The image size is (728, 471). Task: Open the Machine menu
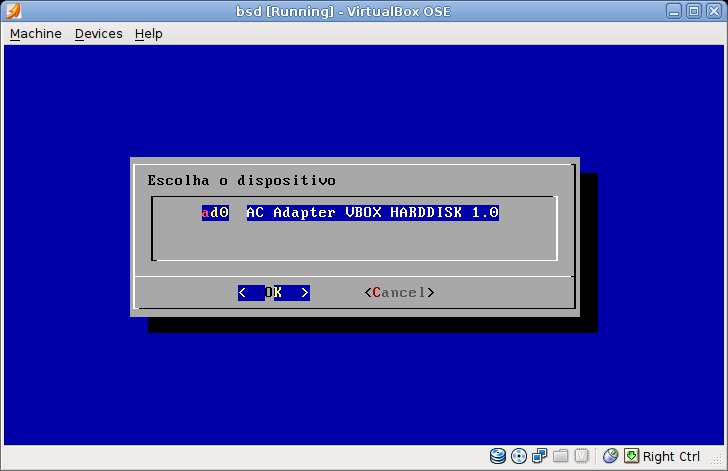(36, 34)
